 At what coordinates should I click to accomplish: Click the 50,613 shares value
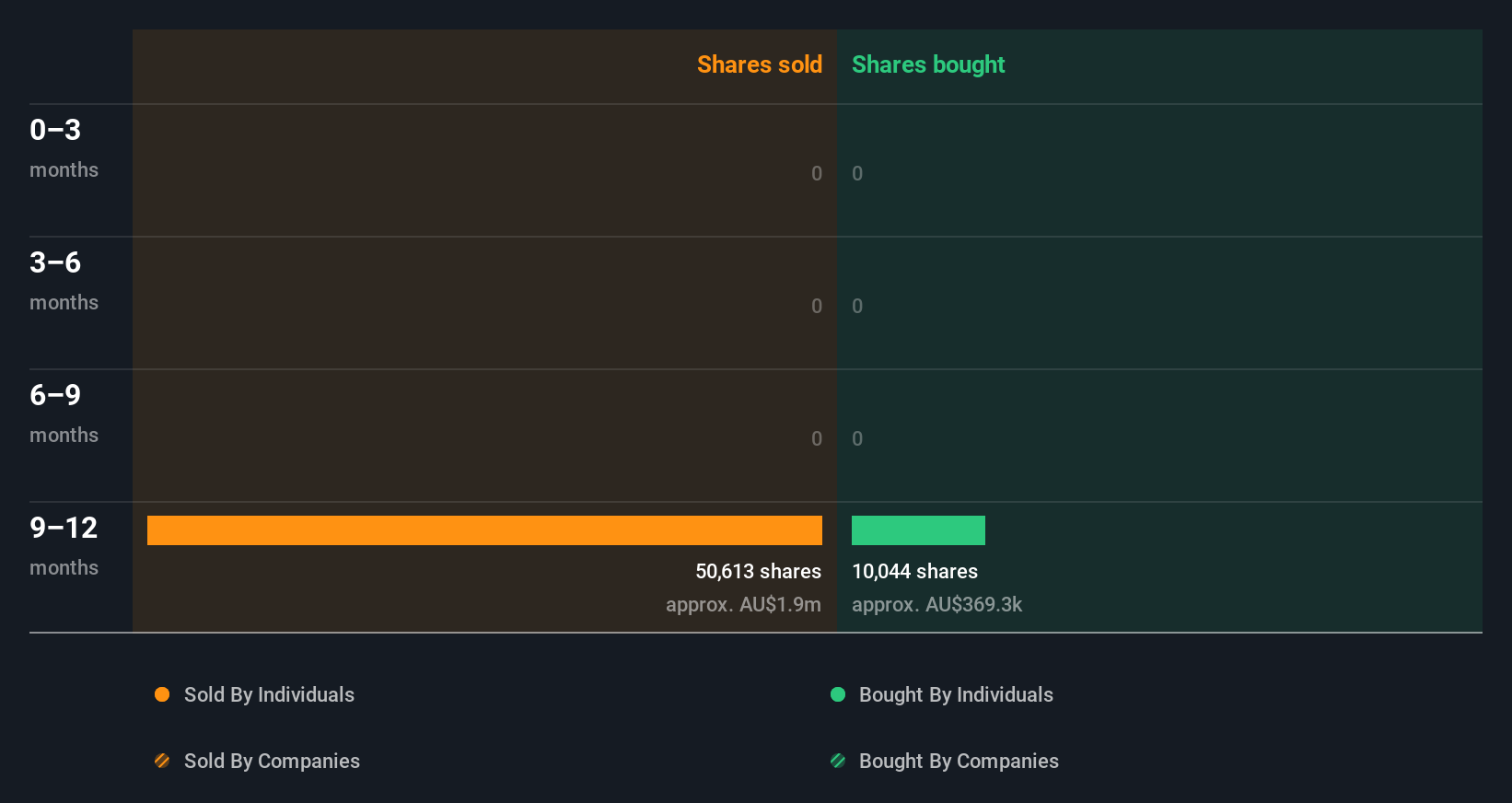pos(758,571)
